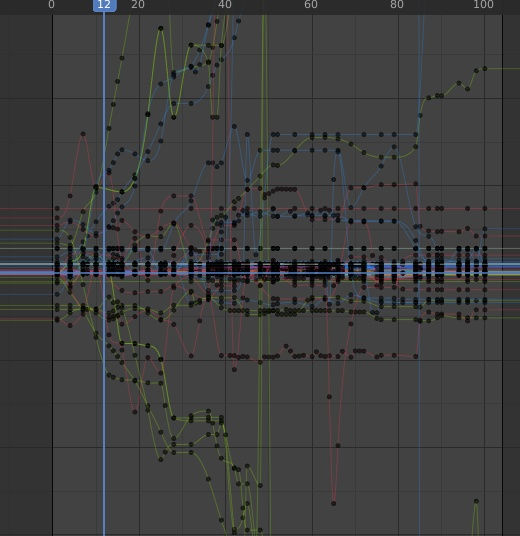Click frame 100 on the timeline ruler

(483, 5)
